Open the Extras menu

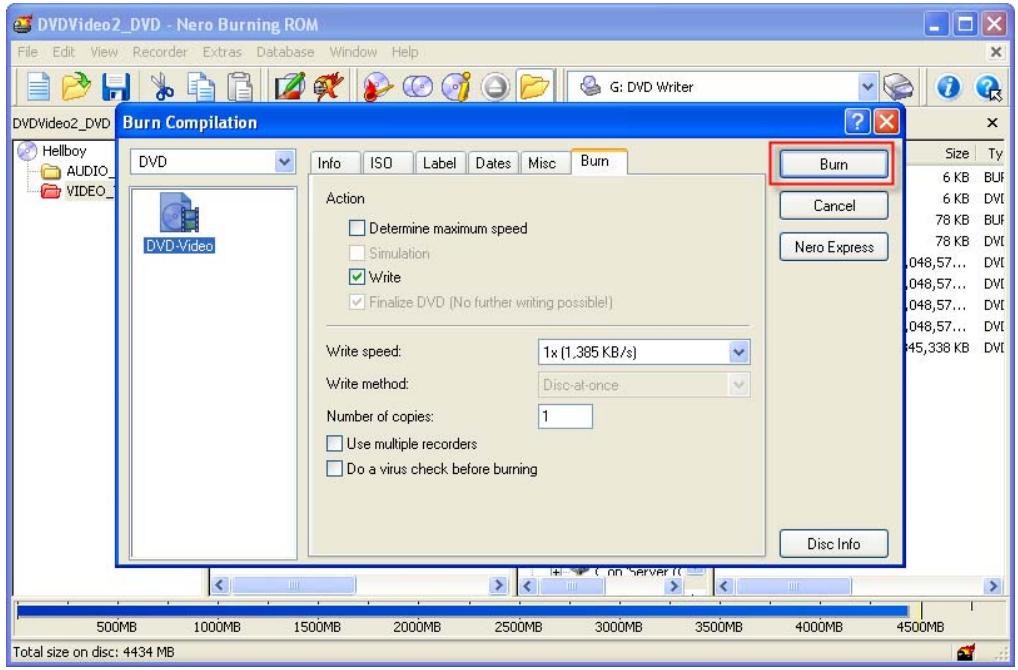222,52
